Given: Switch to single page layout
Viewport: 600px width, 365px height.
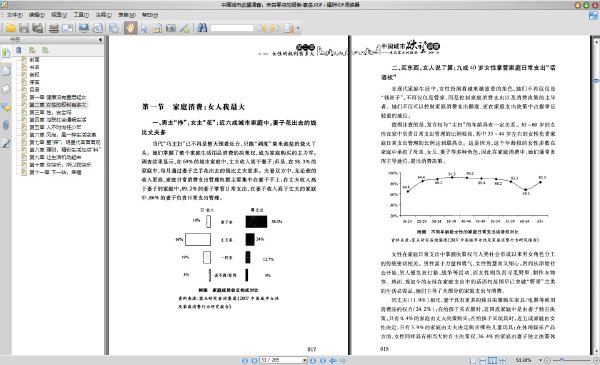Looking at the screenshot, I should [473, 360].
